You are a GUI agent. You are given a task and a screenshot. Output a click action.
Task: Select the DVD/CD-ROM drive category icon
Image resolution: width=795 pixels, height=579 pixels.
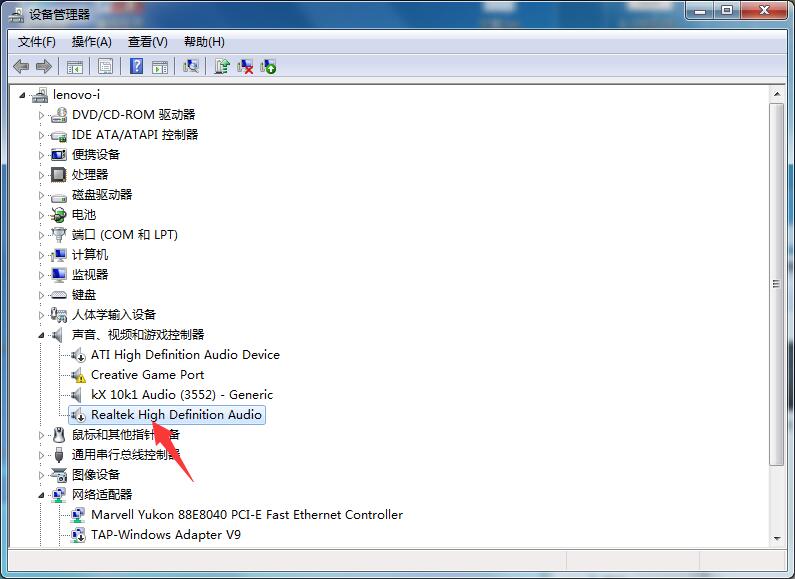pyautogui.click(x=59, y=115)
